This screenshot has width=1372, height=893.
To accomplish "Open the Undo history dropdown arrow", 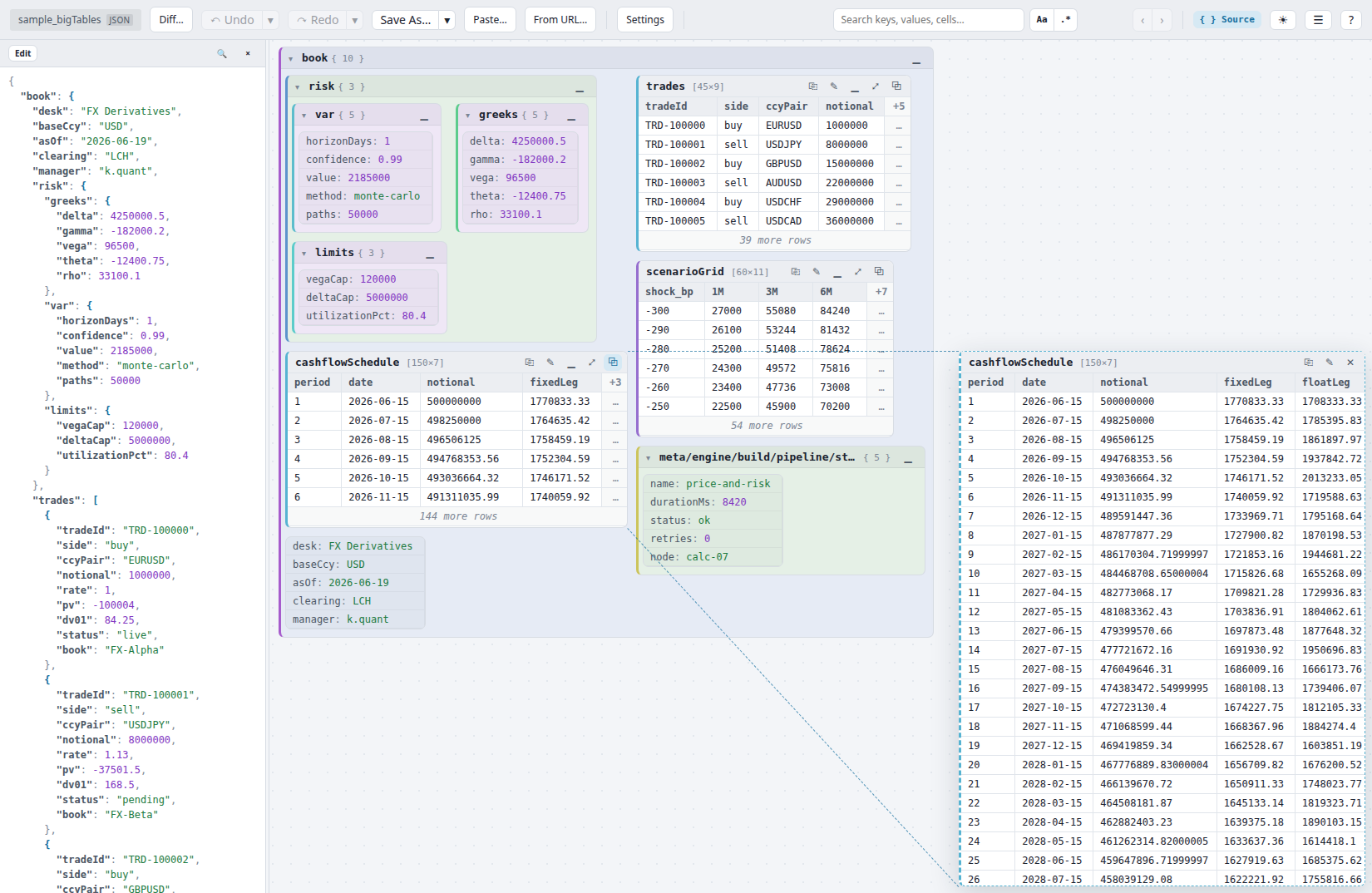I will point(270,20).
